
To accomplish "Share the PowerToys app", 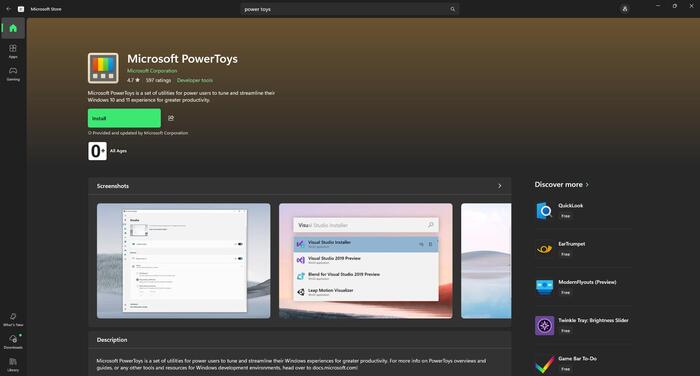I will (171, 118).
